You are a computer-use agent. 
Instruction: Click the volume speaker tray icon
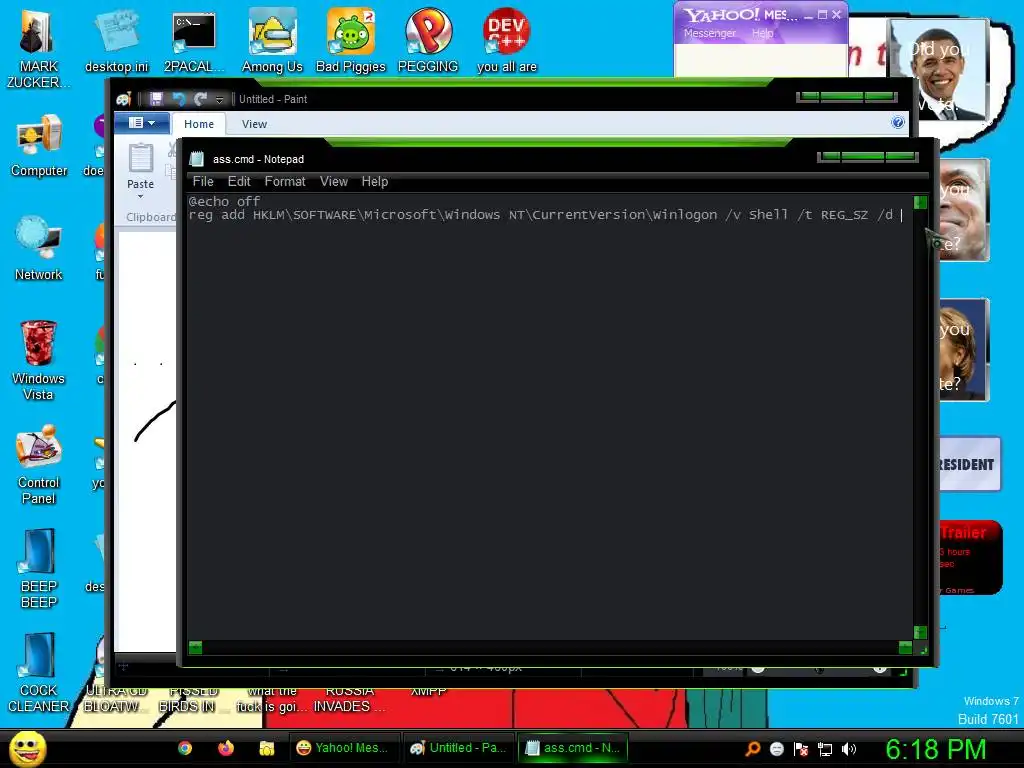pyautogui.click(x=849, y=748)
